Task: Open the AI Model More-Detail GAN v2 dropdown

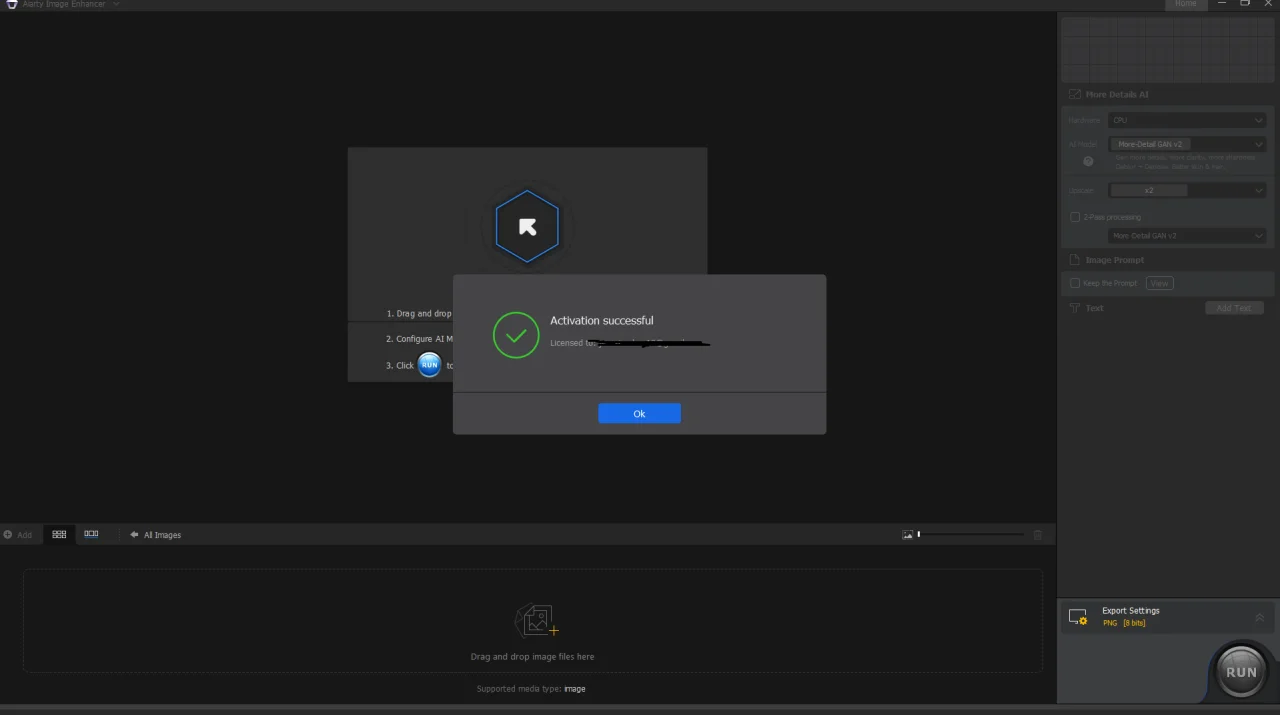Action: coord(1187,144)
